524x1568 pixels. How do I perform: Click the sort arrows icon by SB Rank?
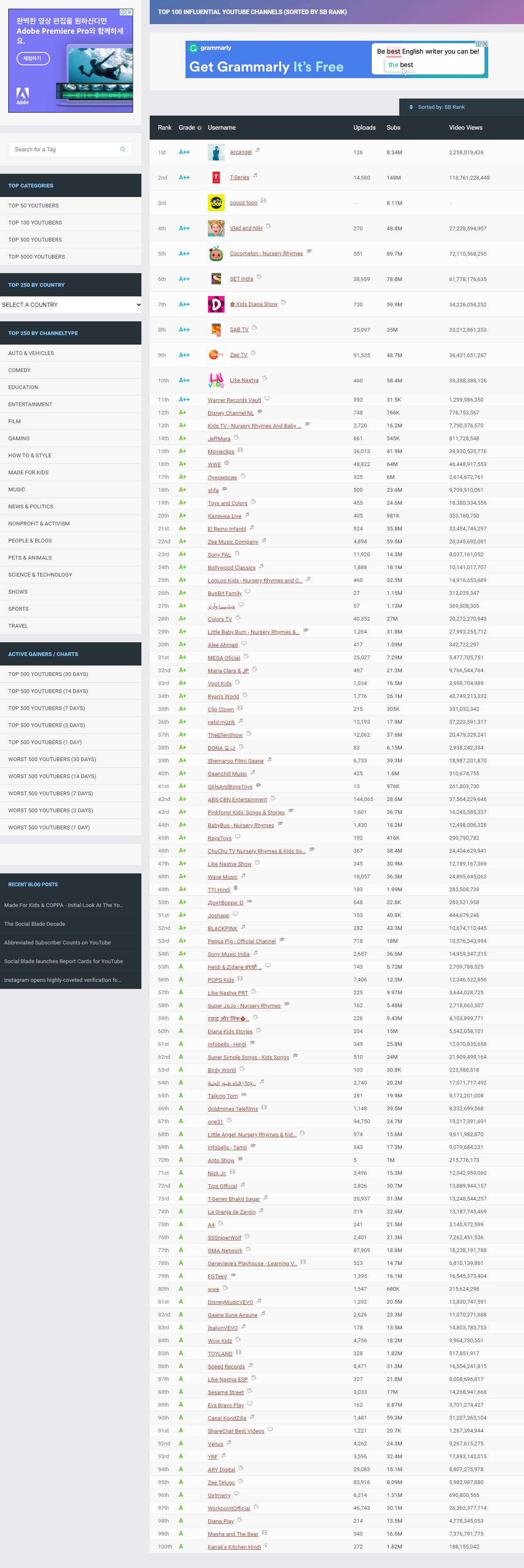(411, 107)
